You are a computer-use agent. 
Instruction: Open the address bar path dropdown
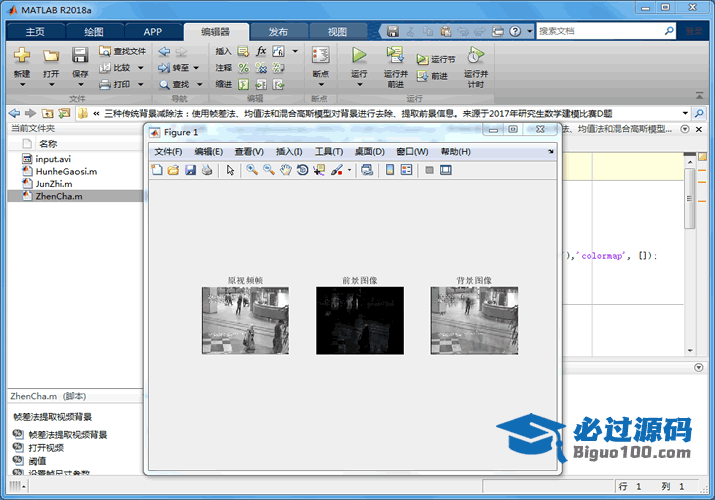click(685, 113)
